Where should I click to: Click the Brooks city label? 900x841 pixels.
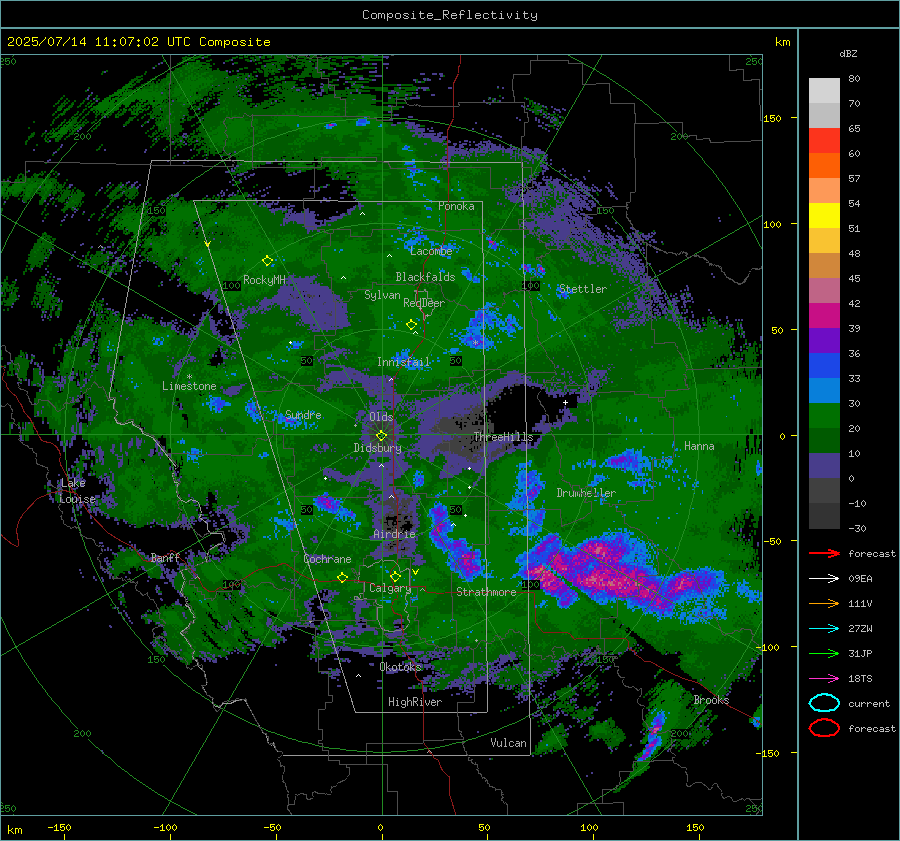(711, 700)
